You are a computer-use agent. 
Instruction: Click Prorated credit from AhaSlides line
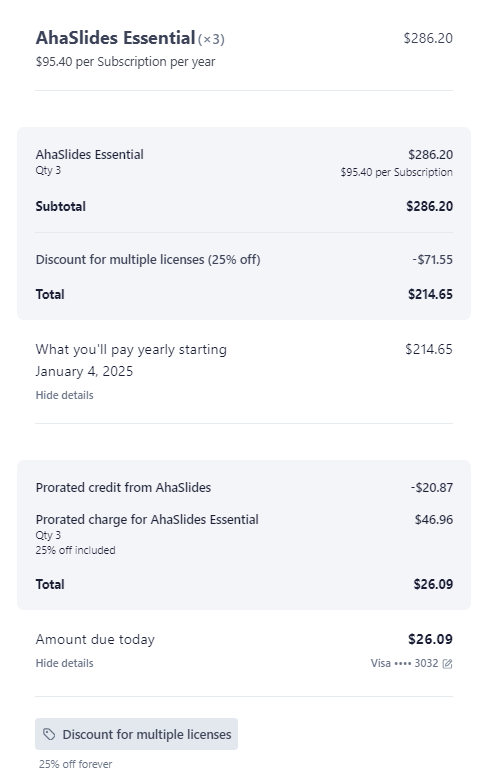(x=123, y=488)
